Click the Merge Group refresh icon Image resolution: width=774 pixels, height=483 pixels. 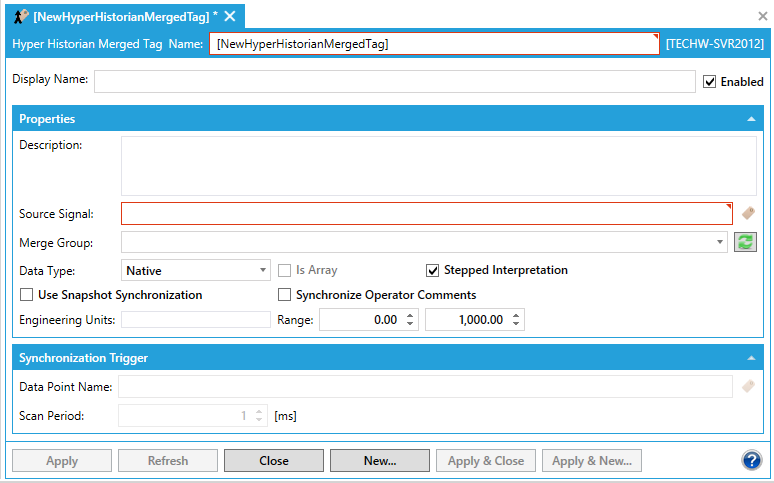(745, 242)
